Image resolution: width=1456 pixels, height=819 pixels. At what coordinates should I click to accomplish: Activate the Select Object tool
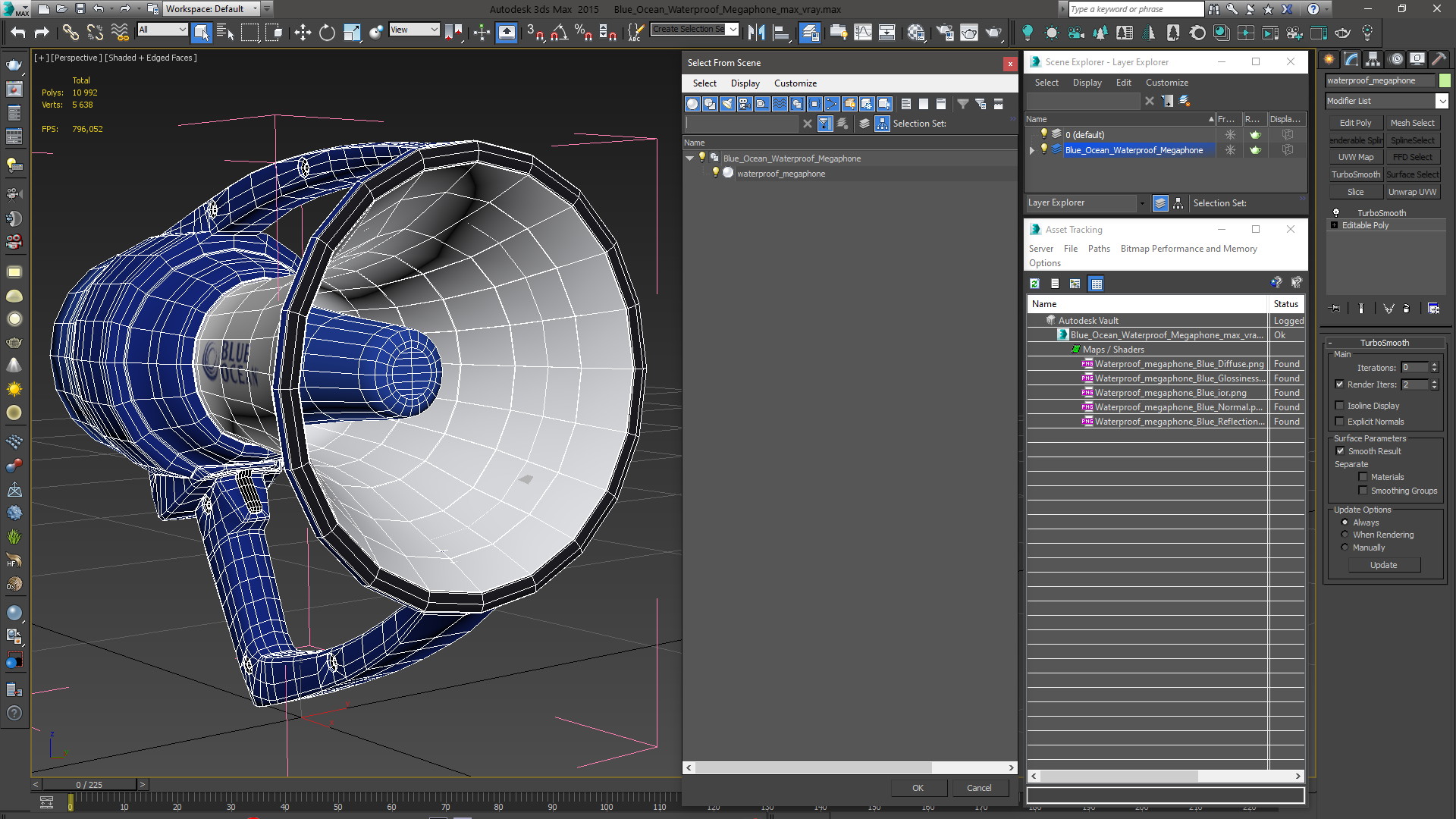coord(201,32)
